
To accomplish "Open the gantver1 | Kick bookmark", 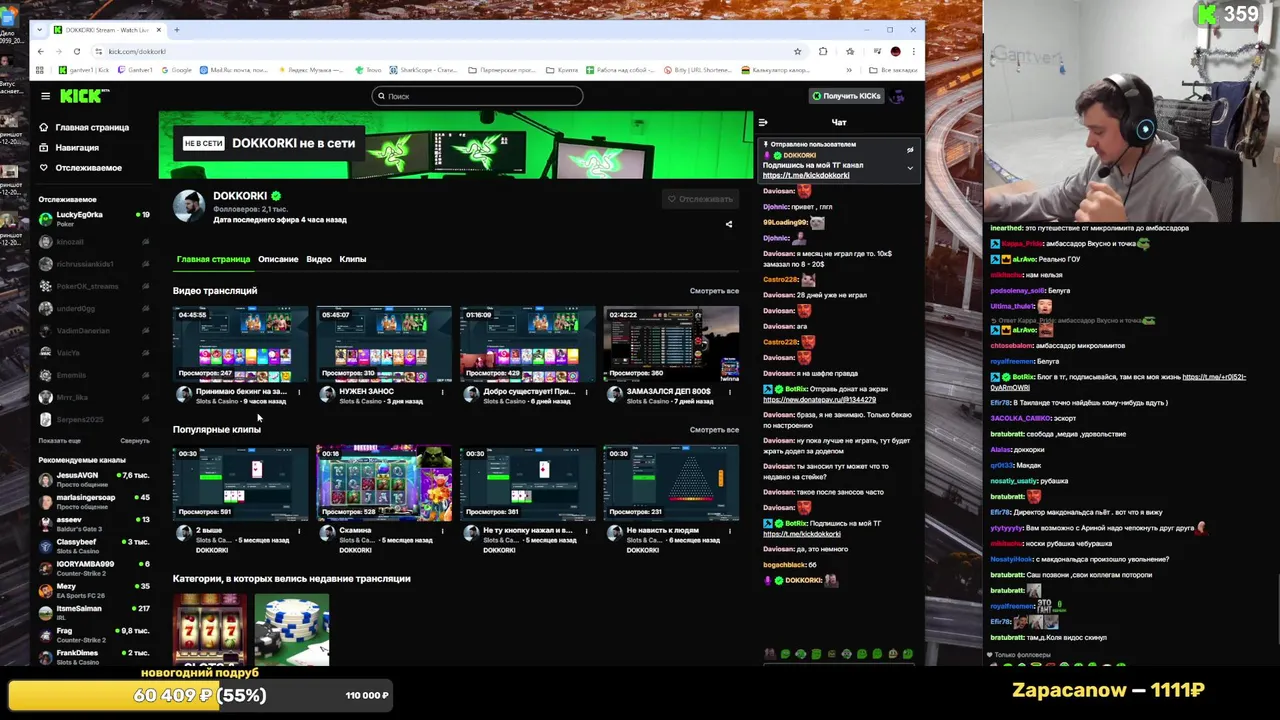I will 84,70.
